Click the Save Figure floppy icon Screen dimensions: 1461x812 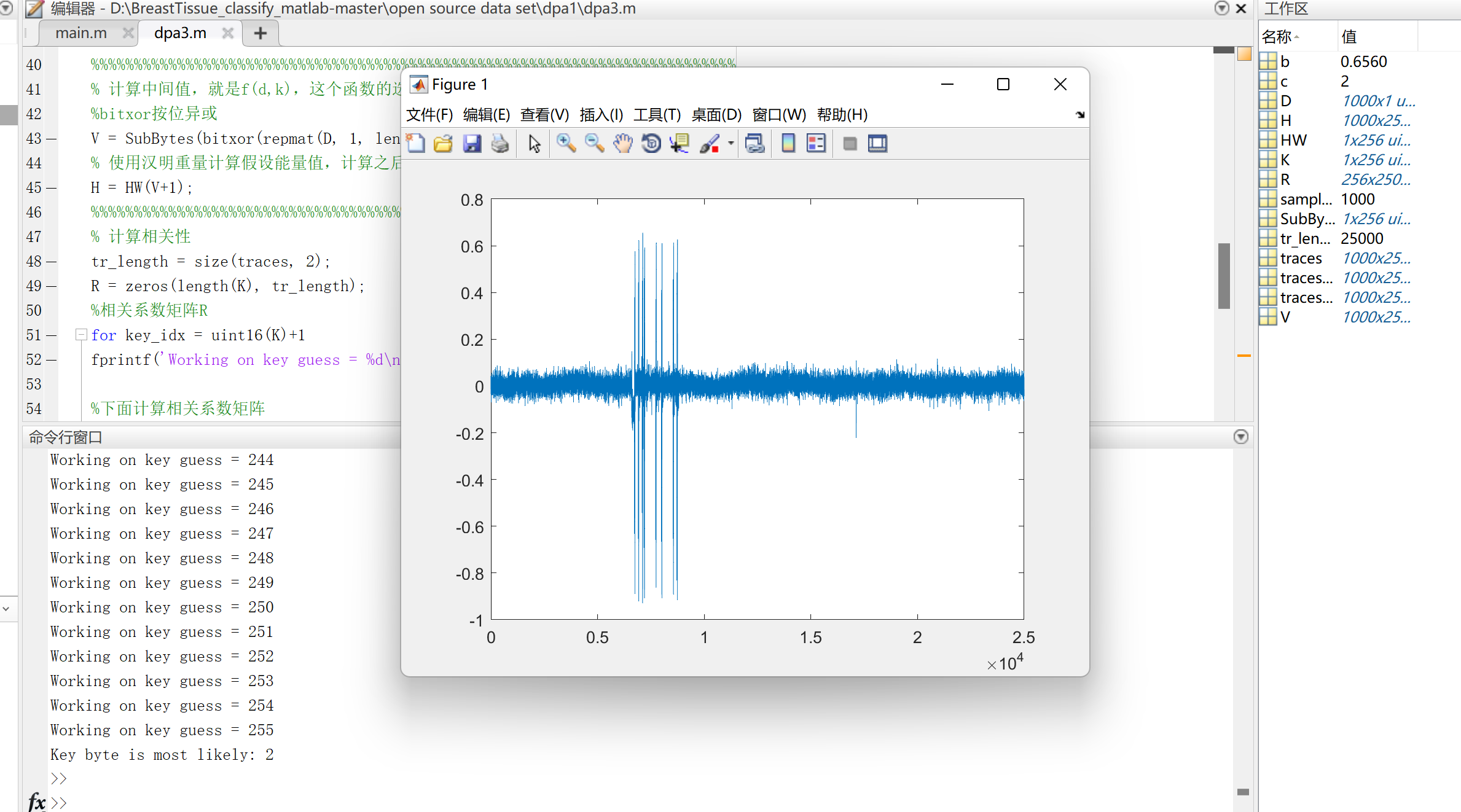pos(472,144)
